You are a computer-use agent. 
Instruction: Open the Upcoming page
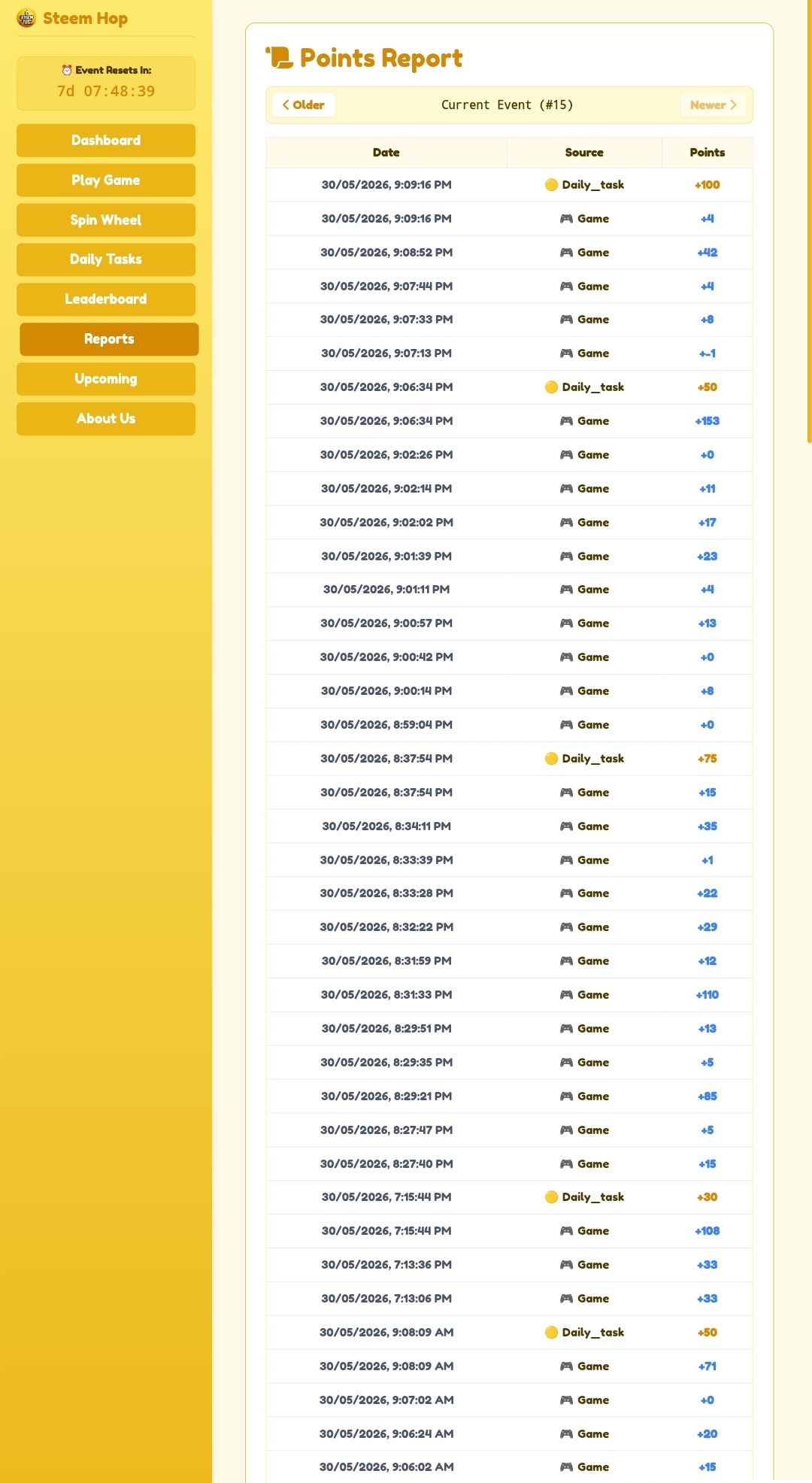[x=106, y=379]
